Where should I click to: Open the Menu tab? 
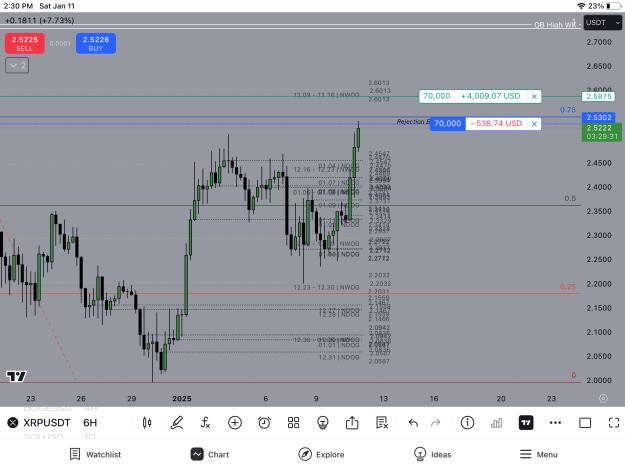539,454
